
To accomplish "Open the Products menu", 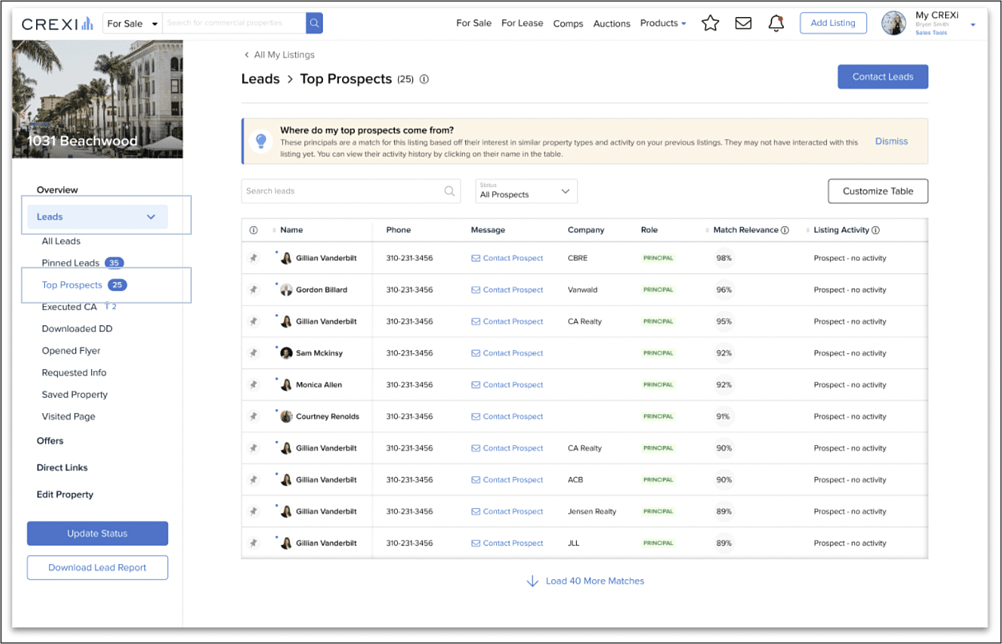I will point(662,23).
